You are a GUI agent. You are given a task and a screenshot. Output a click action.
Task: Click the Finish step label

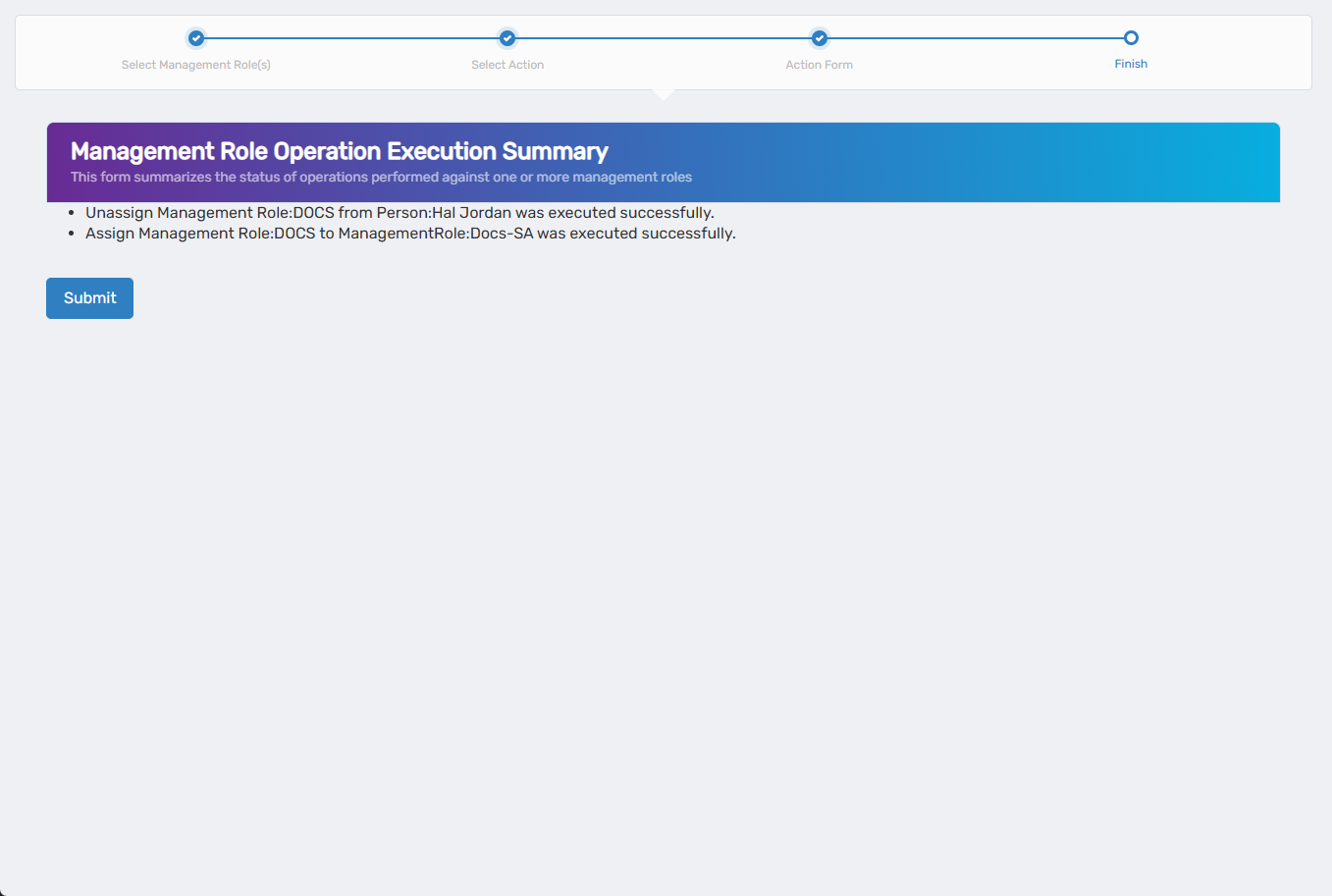tap(1131, 64)
